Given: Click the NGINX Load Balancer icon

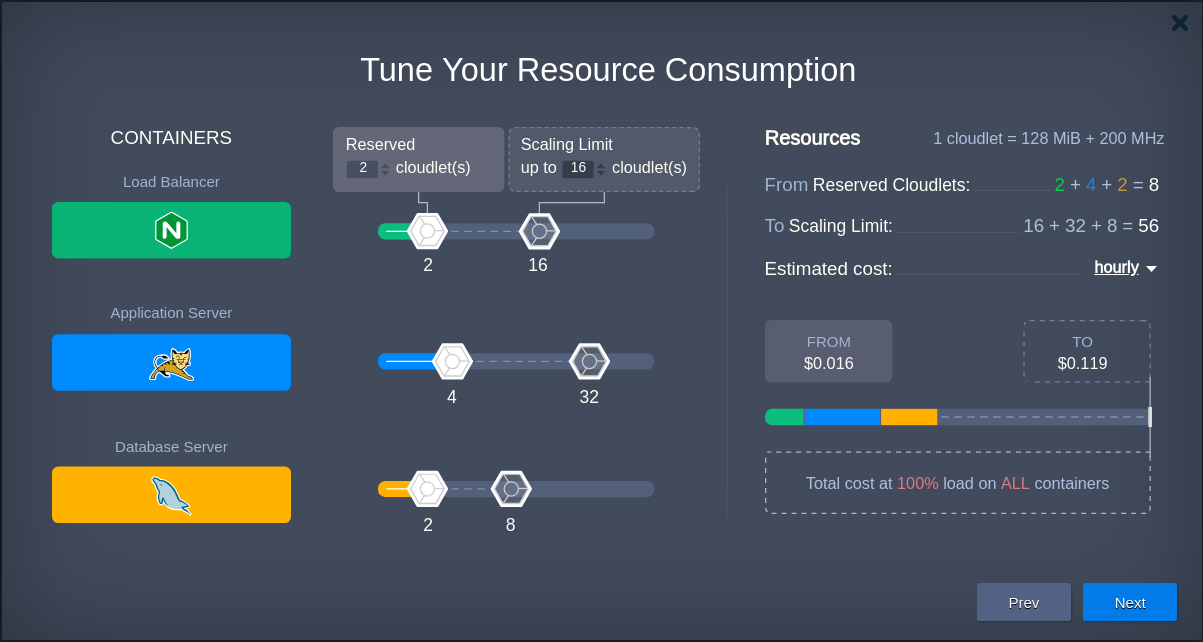Looking at the screenshot, I should (x=171, y=231).
